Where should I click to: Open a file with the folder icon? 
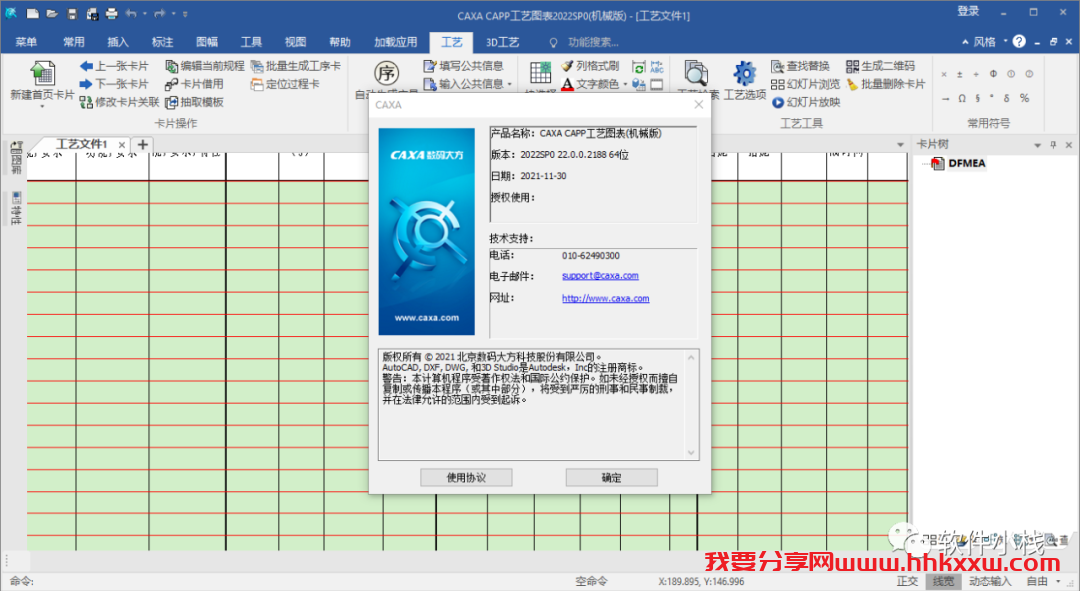52,13
